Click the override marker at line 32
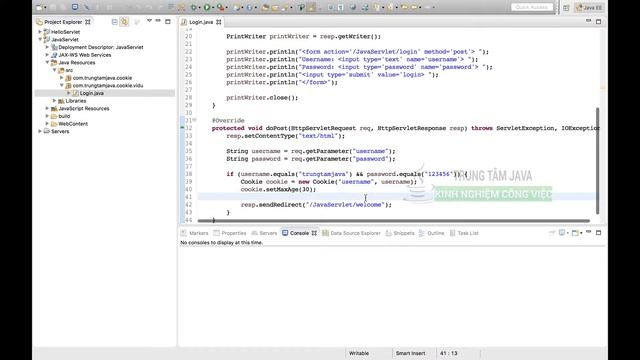The image size is (640, 360). pos(182,128)
